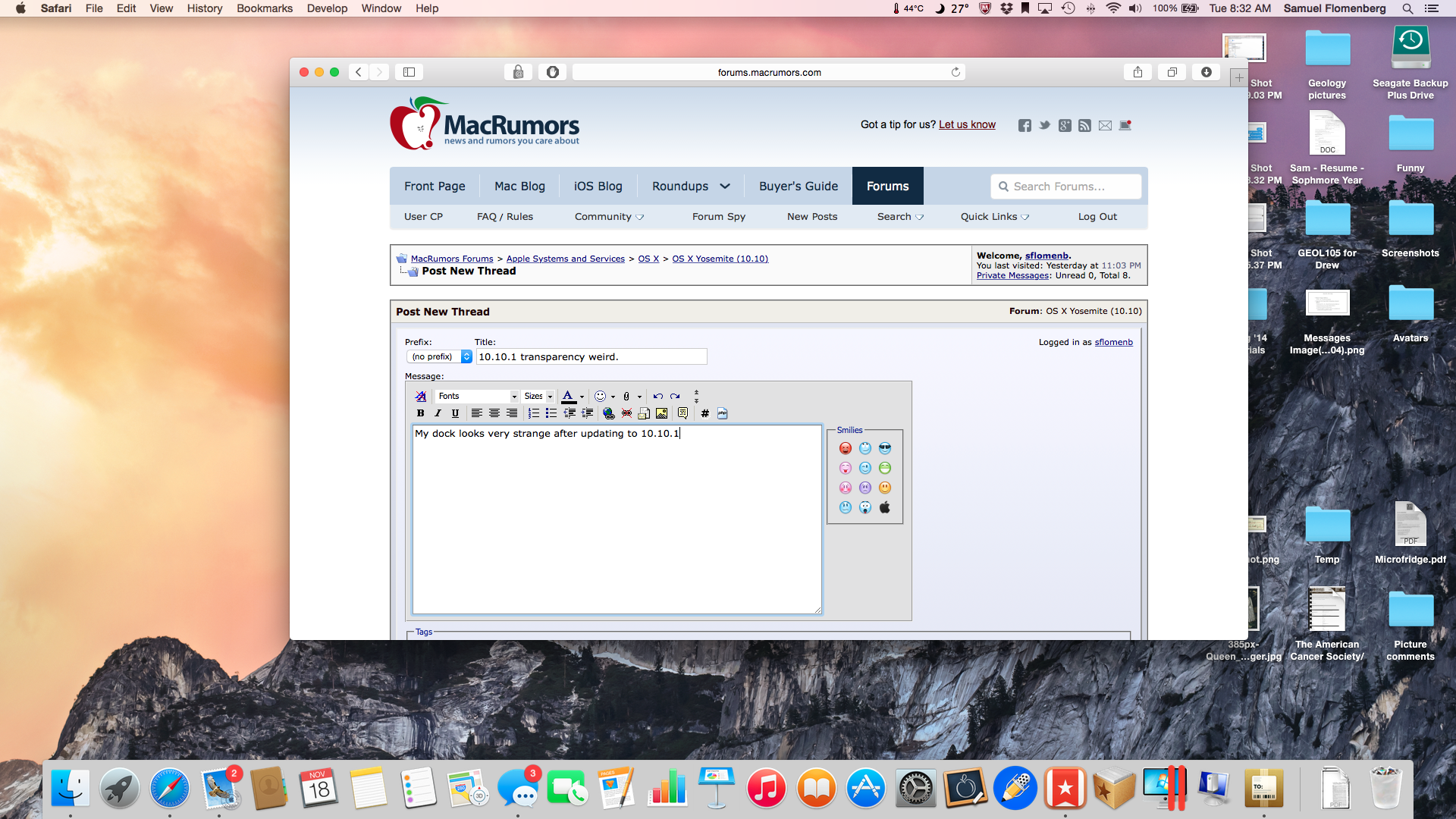This screenshot has height=819, width=1456.
Task: Open the Screenshots desktop folder
Action: [x=1410, y=227]
